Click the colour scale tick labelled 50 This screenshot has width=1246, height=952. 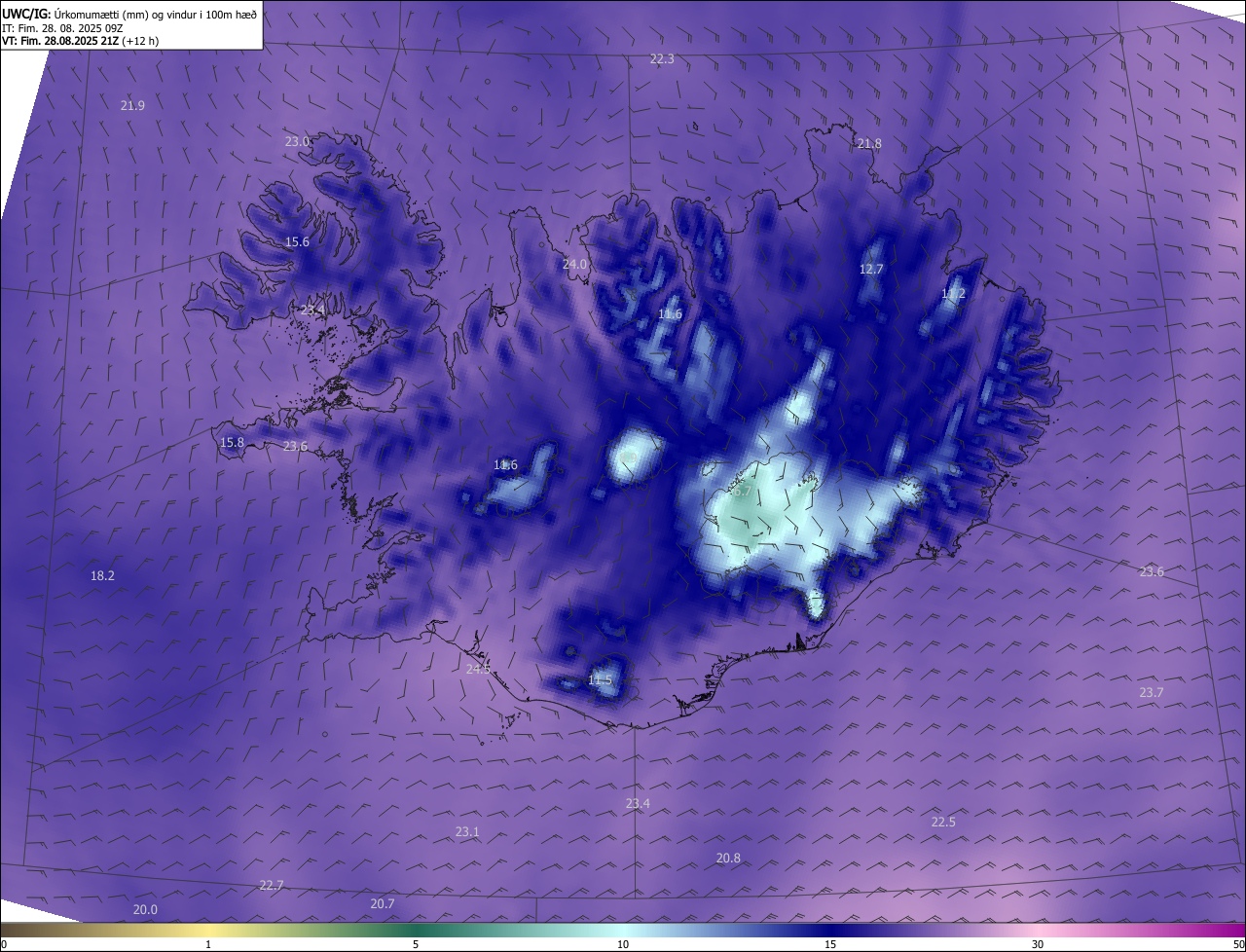coord(1239,944)
